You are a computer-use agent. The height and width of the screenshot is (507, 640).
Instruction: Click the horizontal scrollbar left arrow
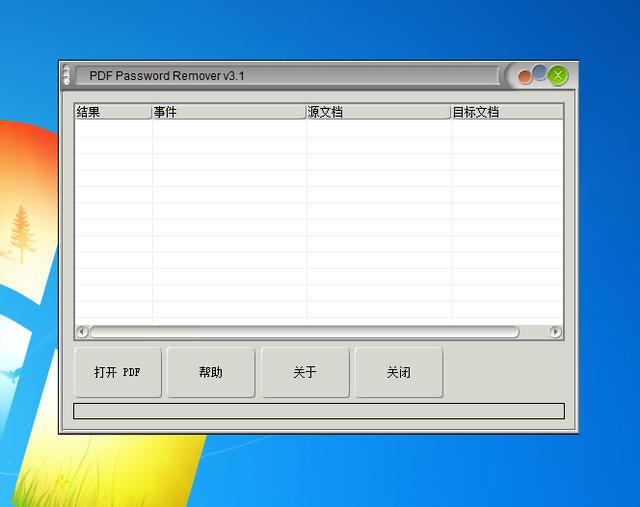pos(82,332)
